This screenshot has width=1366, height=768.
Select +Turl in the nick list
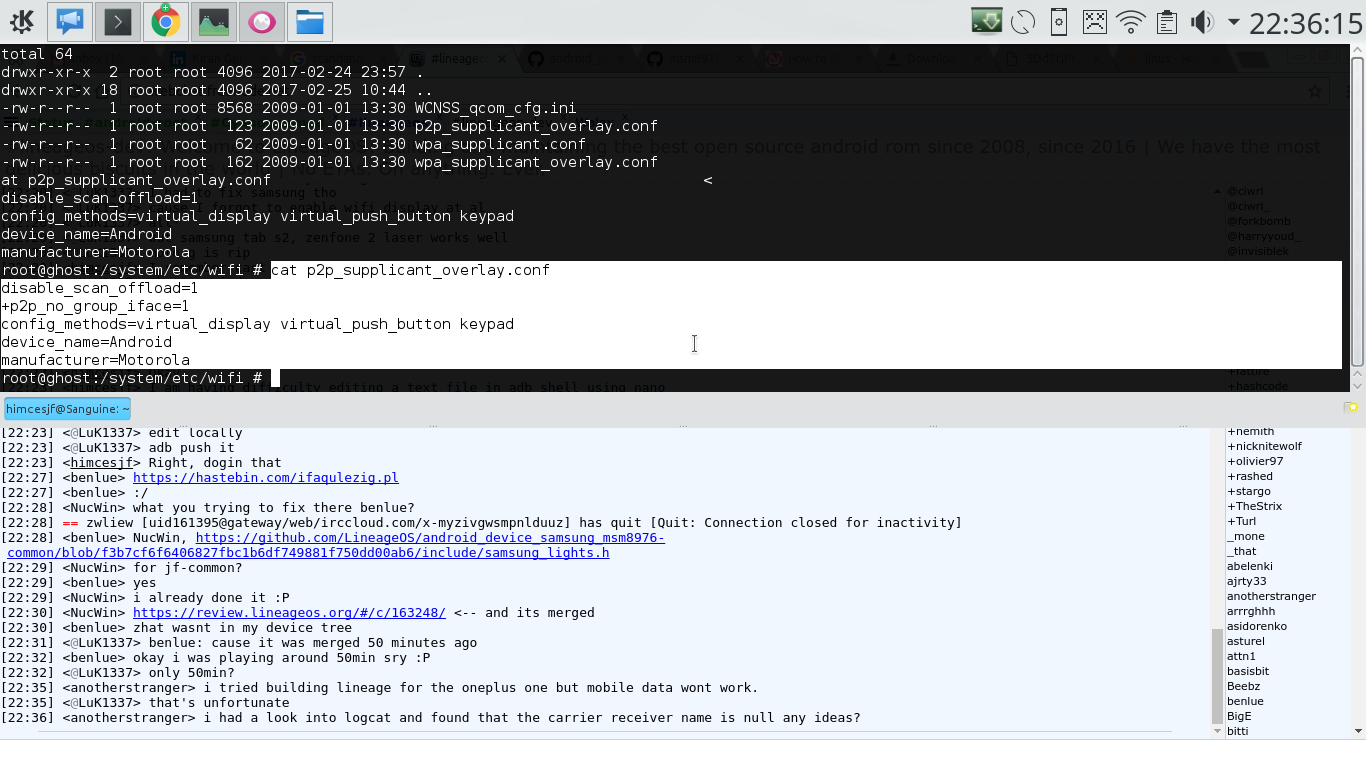(x=1242, y=521)
